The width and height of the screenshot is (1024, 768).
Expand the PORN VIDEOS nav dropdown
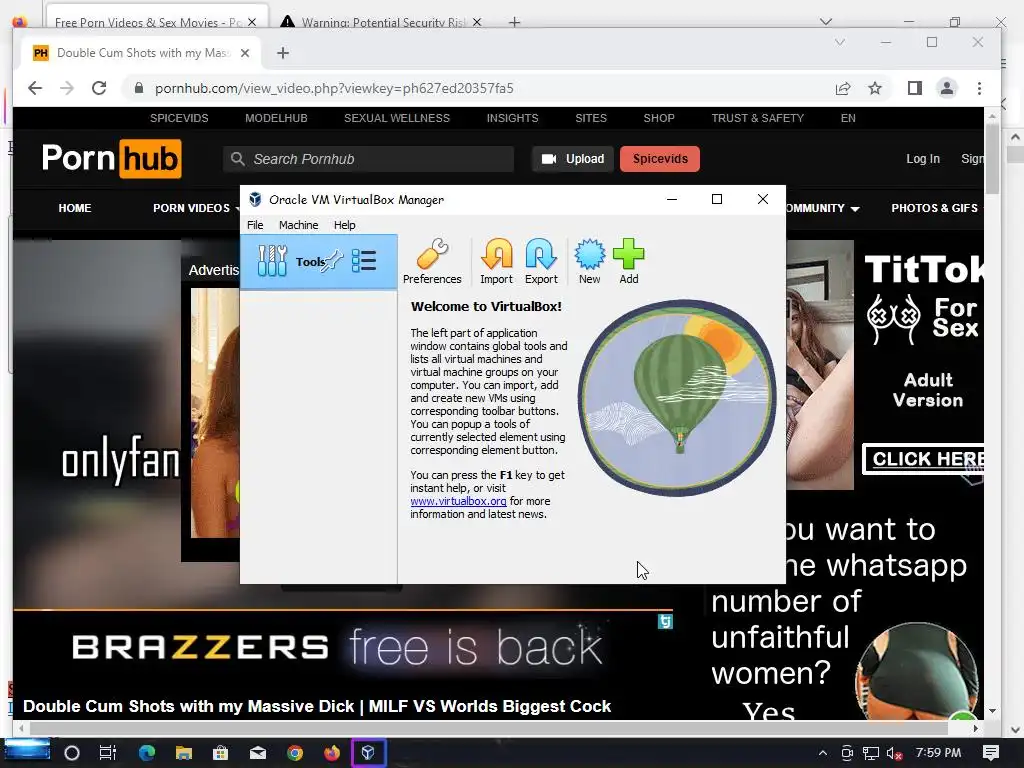click(196, 208)
